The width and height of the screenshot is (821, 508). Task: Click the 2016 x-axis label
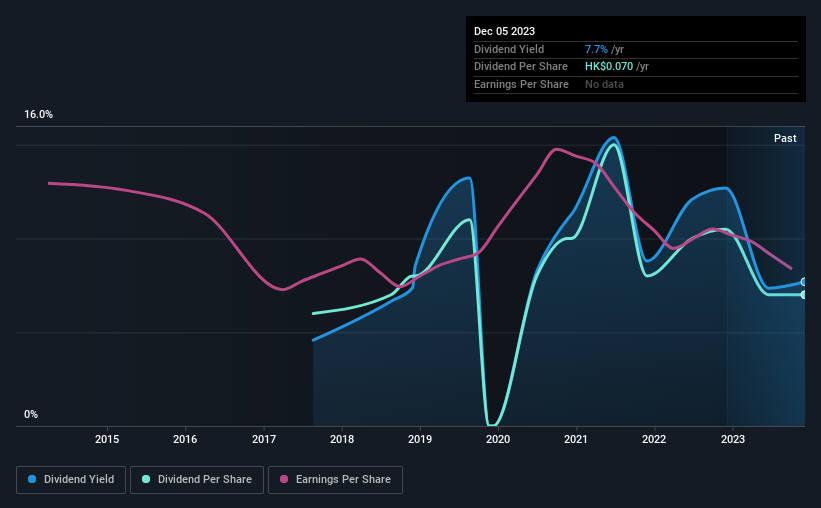click(x=185, y=439)
